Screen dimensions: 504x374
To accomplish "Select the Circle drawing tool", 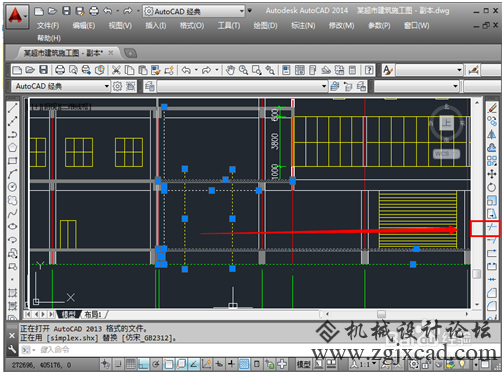I will [12, 187].
